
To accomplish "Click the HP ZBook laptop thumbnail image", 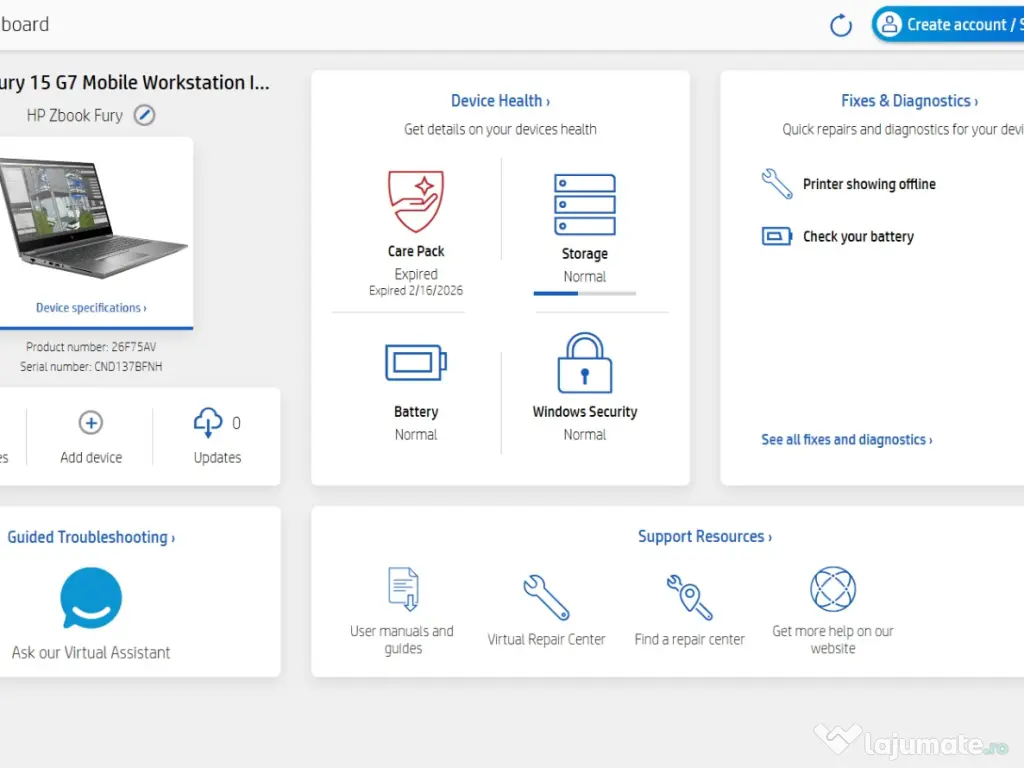I will tap(92, 218).
